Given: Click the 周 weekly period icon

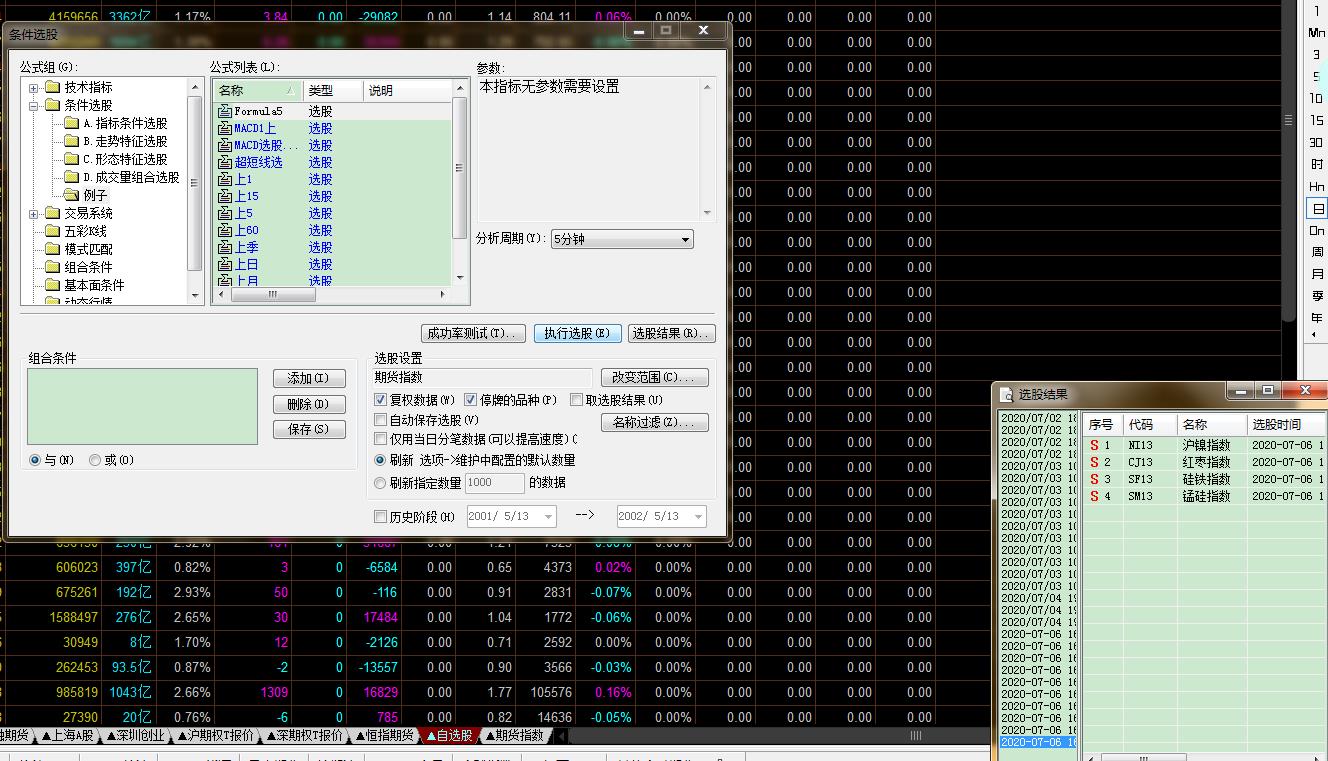Looking at the screenshot, I should pos(1317,253).
